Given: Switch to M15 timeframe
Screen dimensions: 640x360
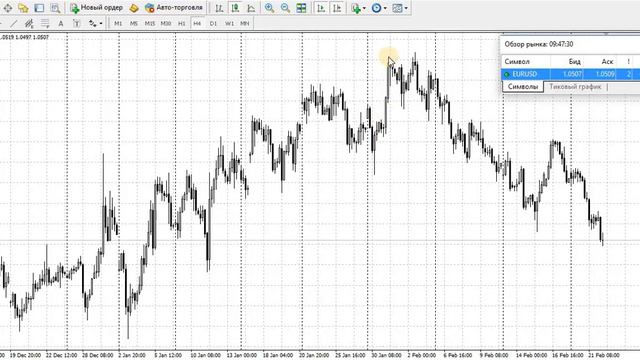Looking at the screenshot, I should click(150, 24).
